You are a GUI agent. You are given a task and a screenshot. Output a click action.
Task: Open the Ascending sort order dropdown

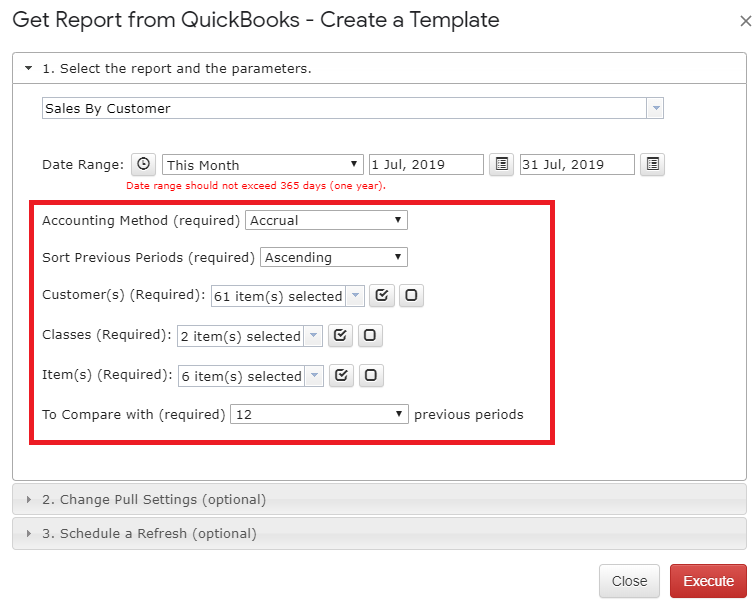(x=334, y=257)
